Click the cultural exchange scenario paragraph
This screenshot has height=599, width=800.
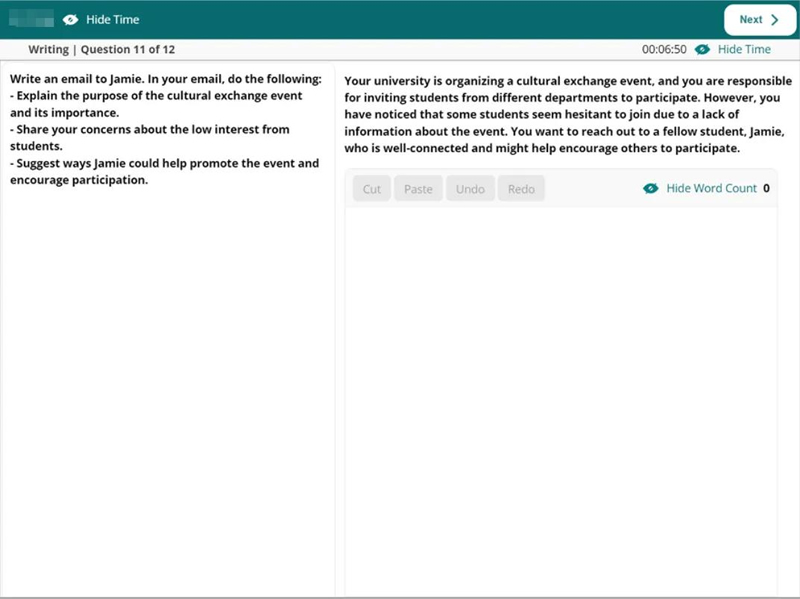coord(560,113)
